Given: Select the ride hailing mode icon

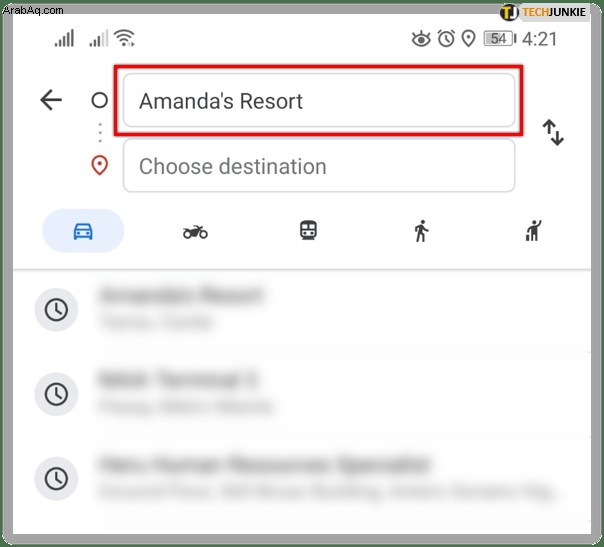Looking at the screenshot, I should 534,230.
